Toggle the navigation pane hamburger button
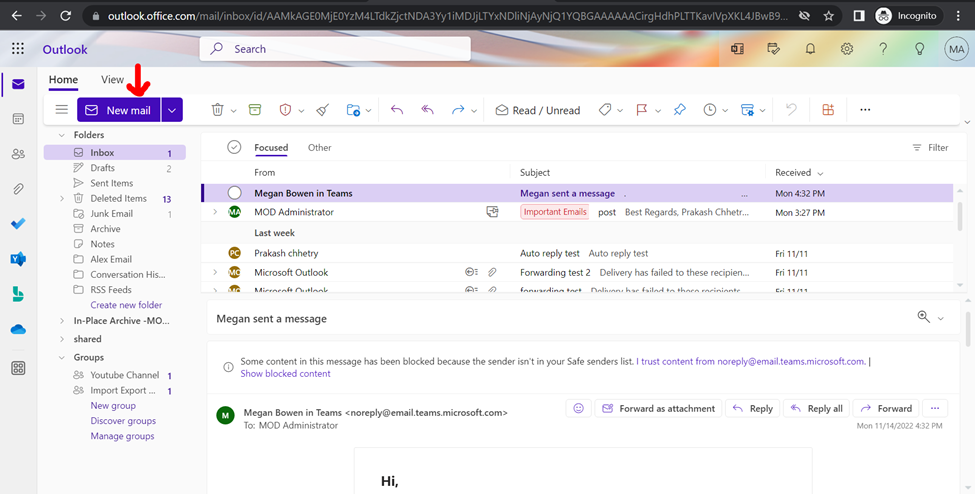 (62, 110)
